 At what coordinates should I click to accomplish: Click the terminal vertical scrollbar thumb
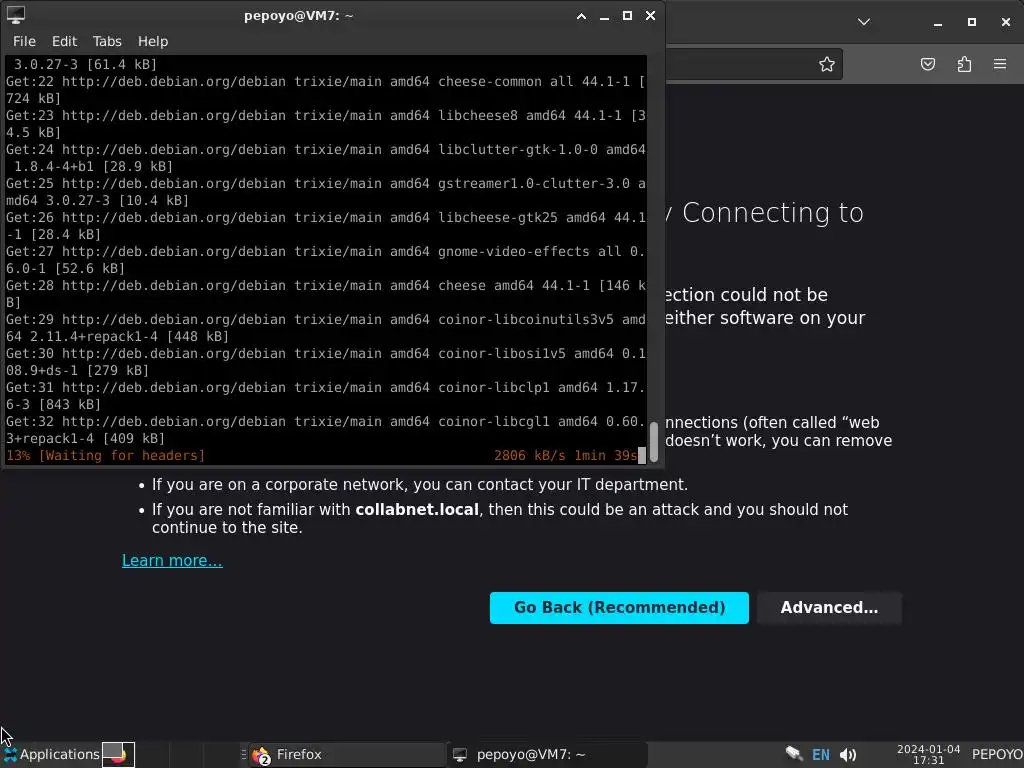click(654, 443)
